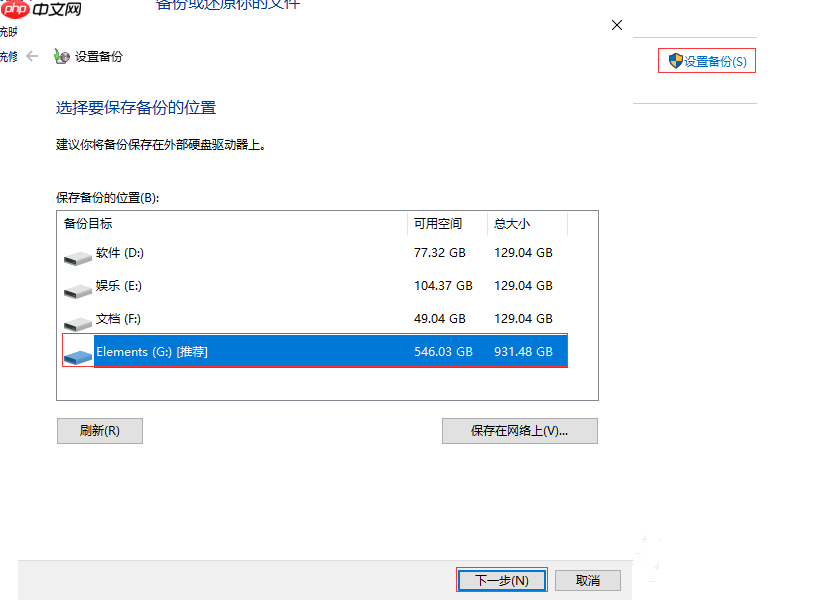Click the drive icon next to 文档 (F:)
This screenshot has height=600, width=828.
click(x=77, y=323)
